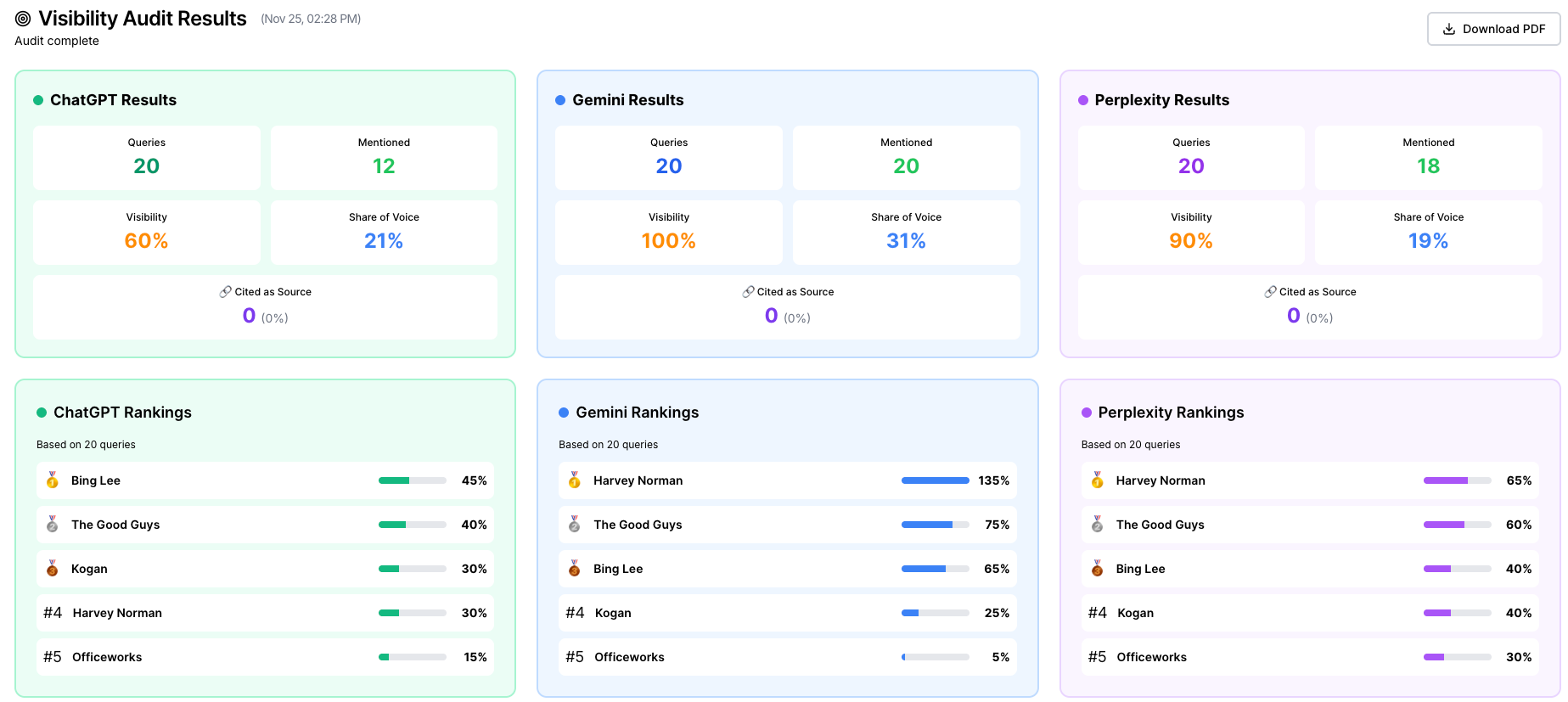Click the gold medal icon for Harvey Norman in Perplexity Rankings
1568x702 pixels.
coord(1097,480)
